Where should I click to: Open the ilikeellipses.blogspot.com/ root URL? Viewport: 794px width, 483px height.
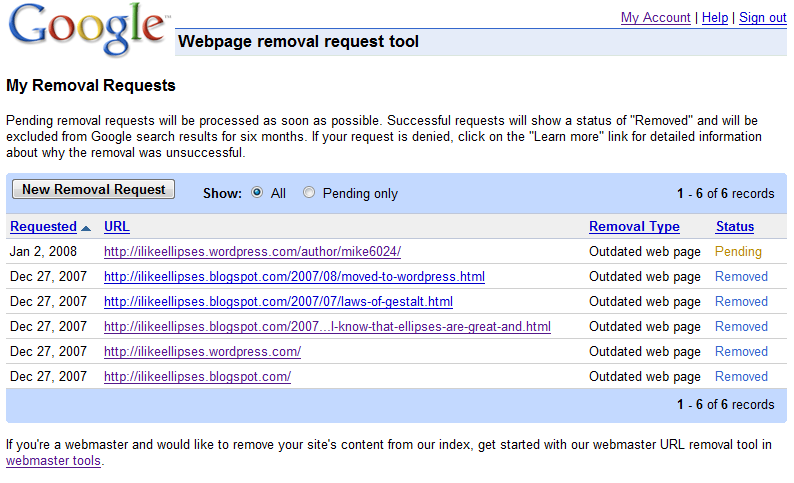click(x=197, y=377)
